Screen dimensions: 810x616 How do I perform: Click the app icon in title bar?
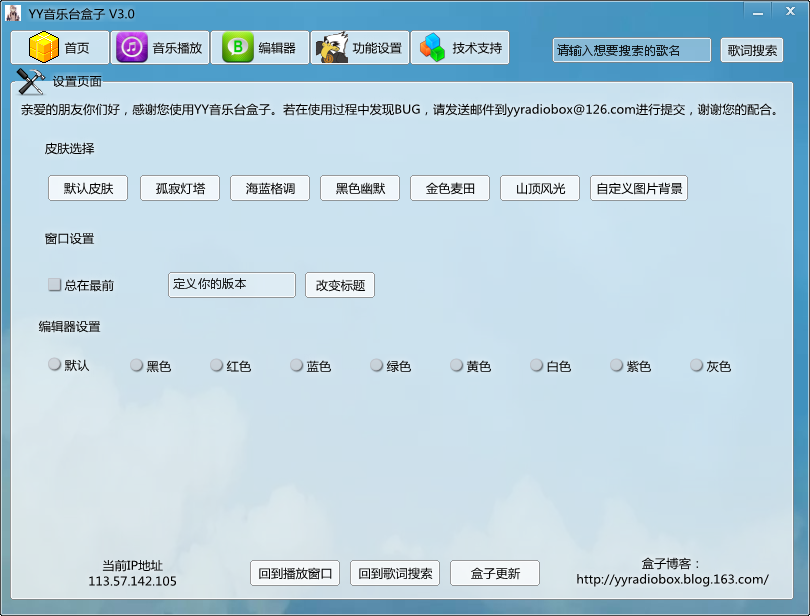(x=14, y=13)
